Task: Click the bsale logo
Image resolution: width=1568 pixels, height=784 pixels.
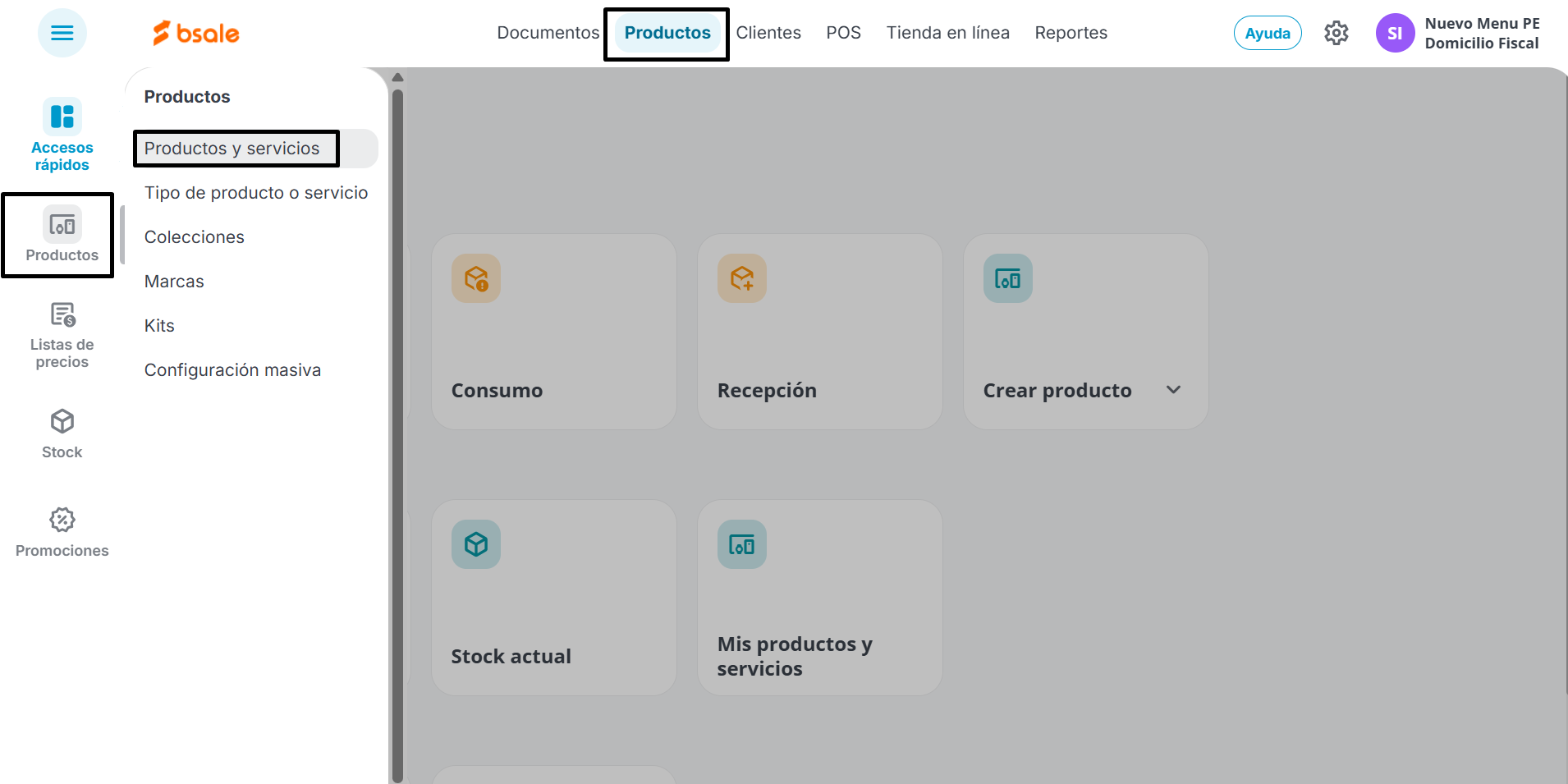Action: [x=196, y=33]
